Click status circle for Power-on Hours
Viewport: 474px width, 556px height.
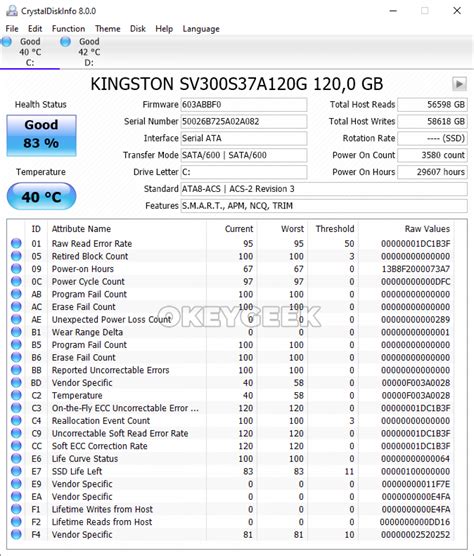[16, 269]
